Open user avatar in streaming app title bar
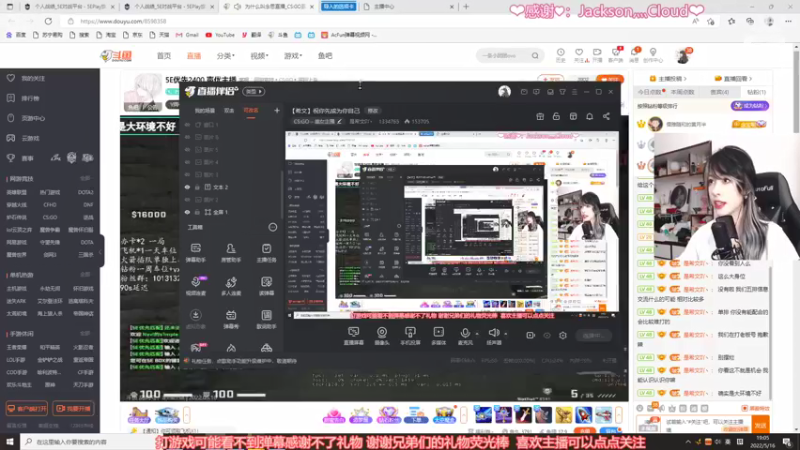 [x=504, y=91]
